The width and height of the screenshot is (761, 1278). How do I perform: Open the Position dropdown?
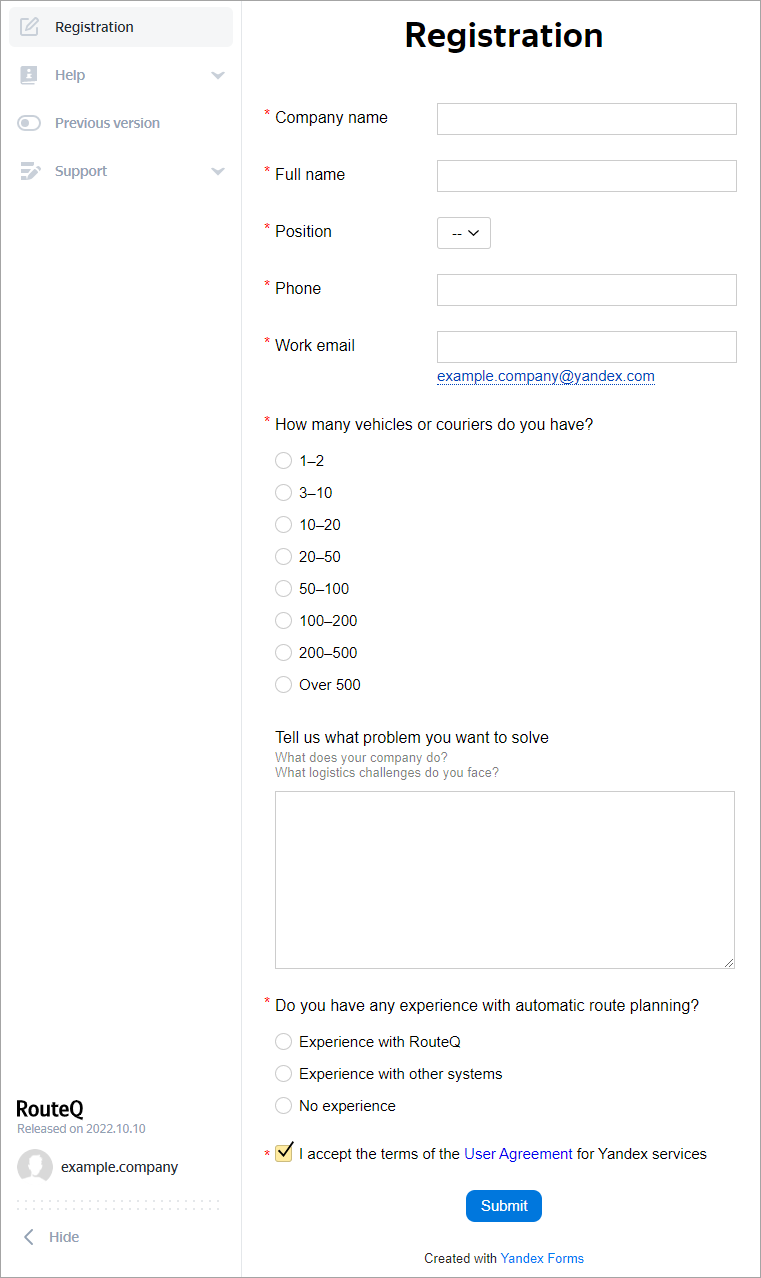coord(464,233)
